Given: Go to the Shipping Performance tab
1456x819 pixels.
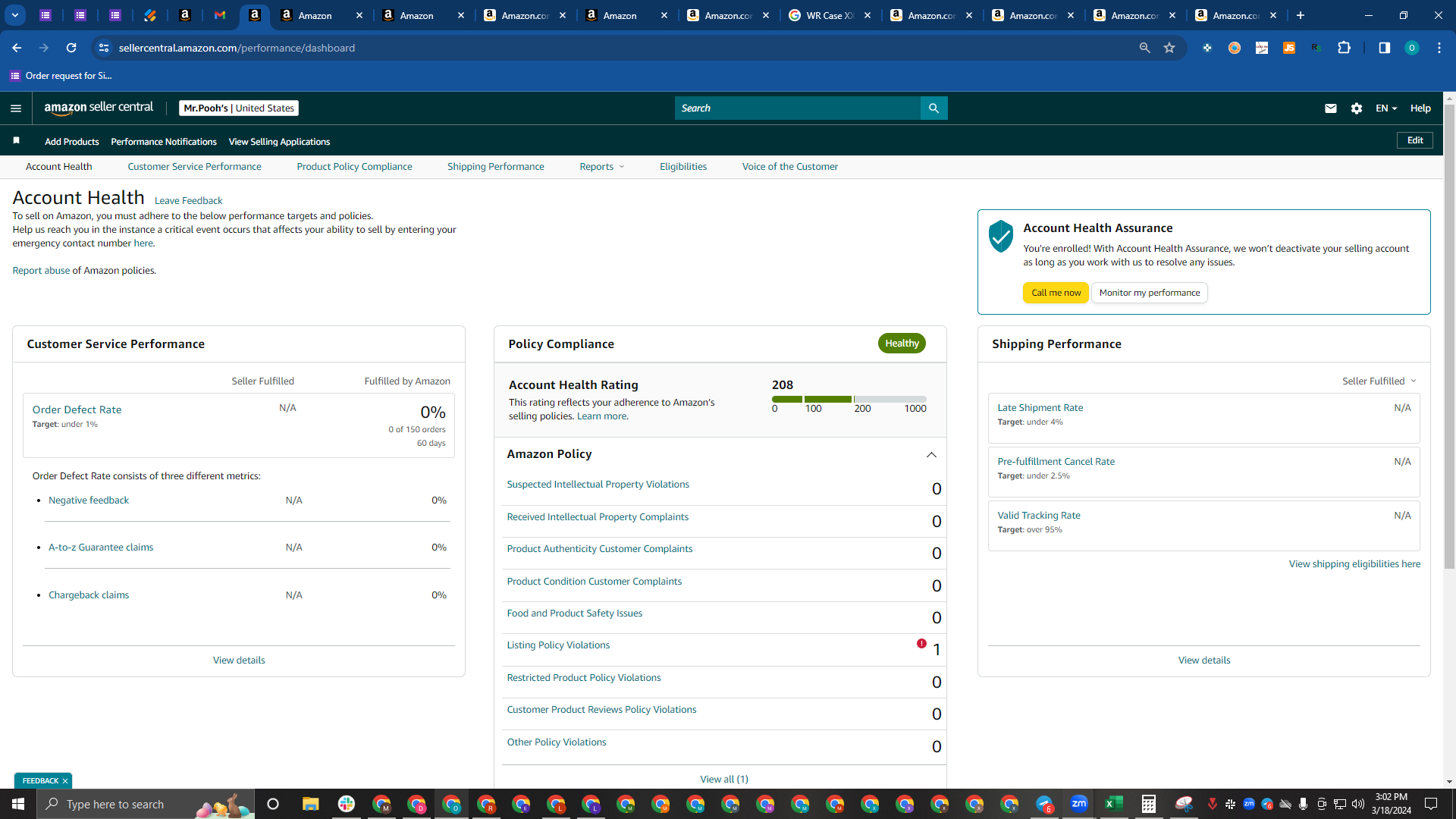Looking at the screenshot, I should [x=495, y=167].
